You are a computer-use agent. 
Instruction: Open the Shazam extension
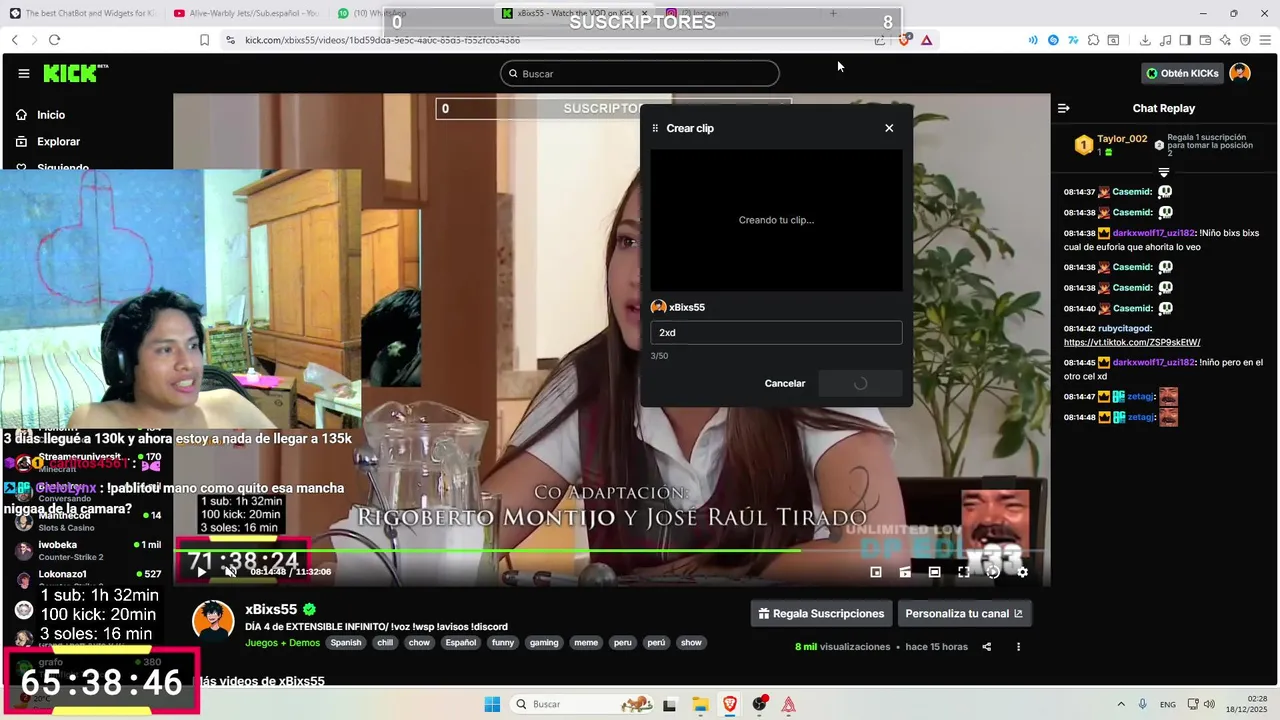(1053, 40)
